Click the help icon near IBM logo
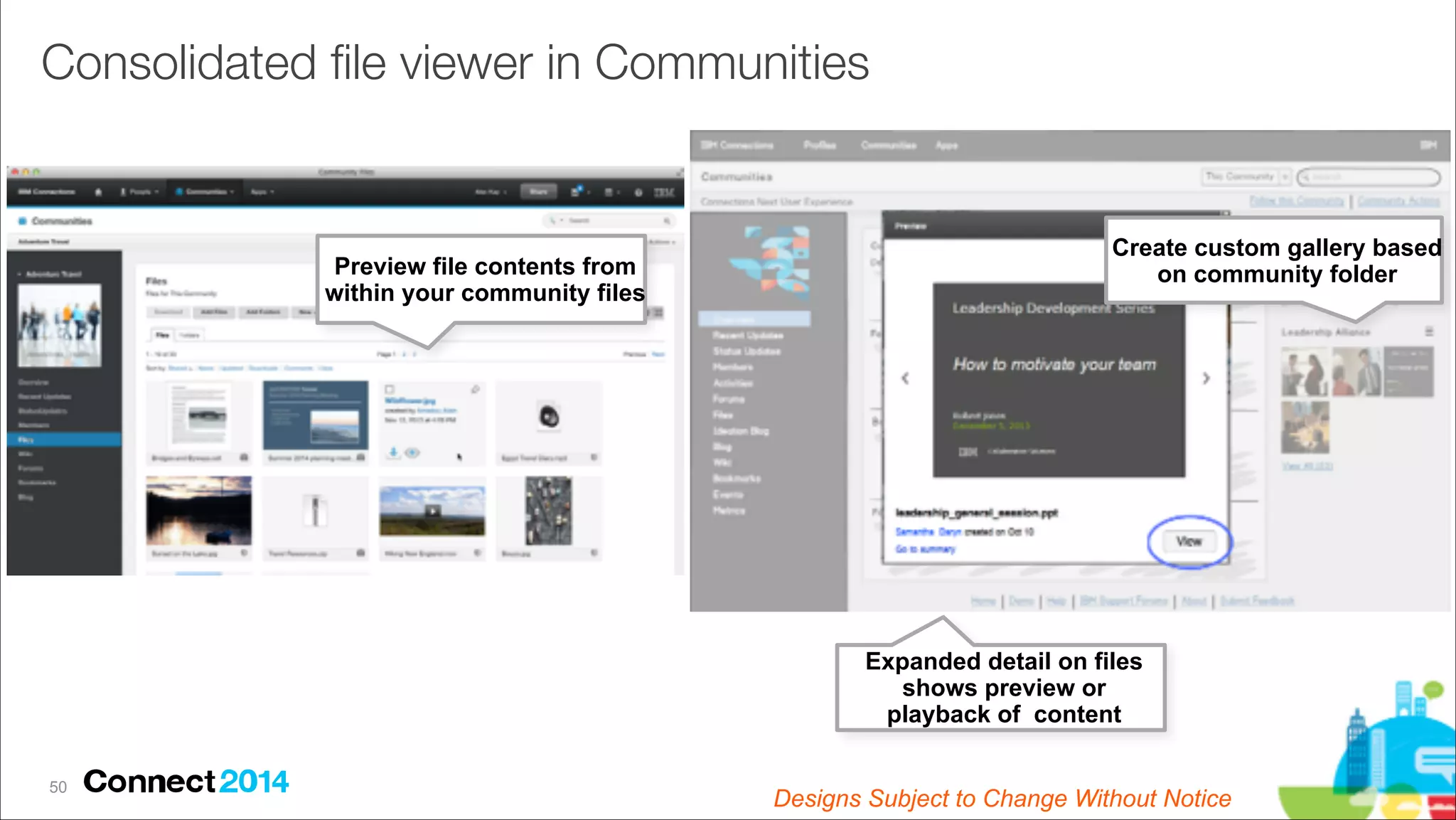This screenshot has height=820, width=1456. tap(638, 192)
